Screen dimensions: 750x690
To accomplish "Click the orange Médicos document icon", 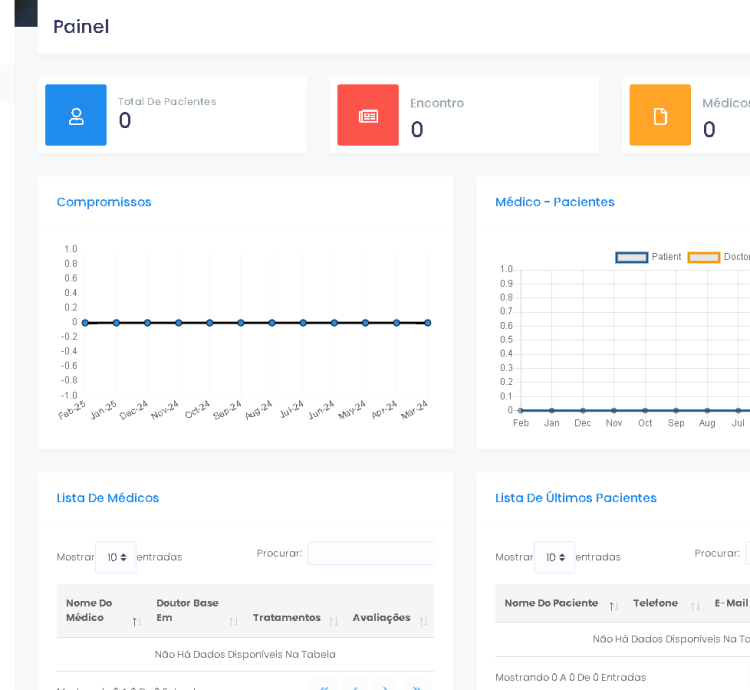I will pos(660,116).
